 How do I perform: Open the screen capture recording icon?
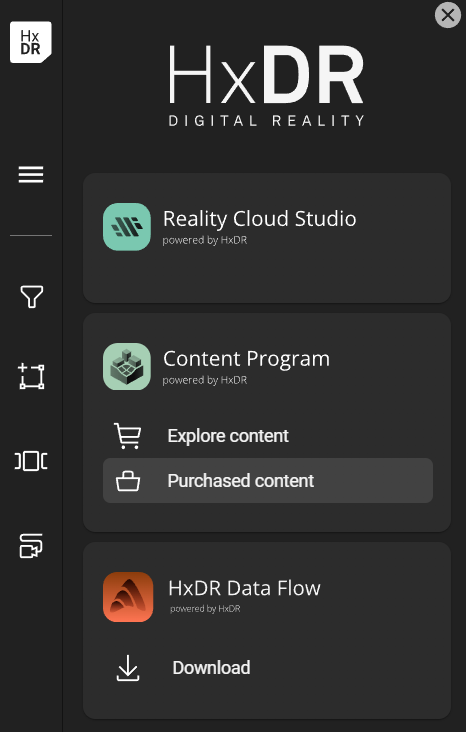coord(31,546)
